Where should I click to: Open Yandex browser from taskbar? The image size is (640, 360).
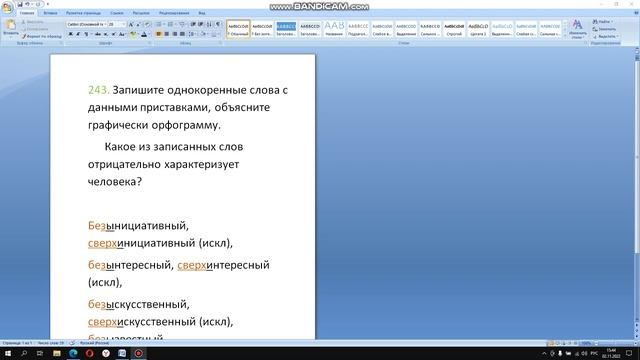[106, 353]
